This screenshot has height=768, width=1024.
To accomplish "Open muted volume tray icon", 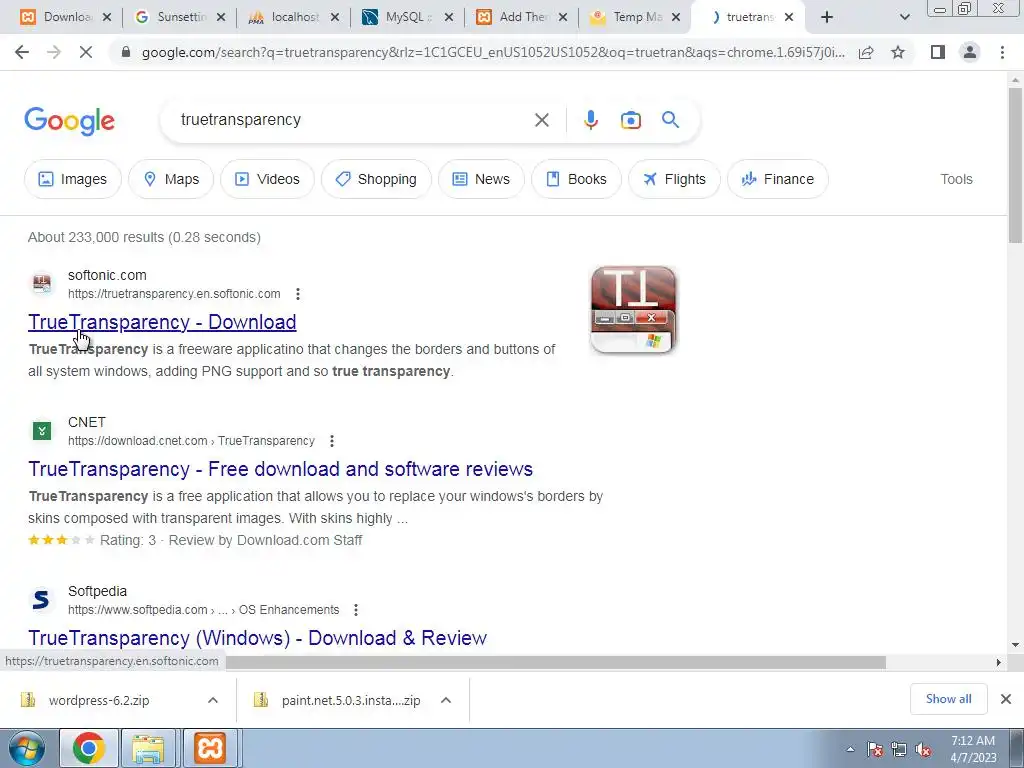I will 923,749.
